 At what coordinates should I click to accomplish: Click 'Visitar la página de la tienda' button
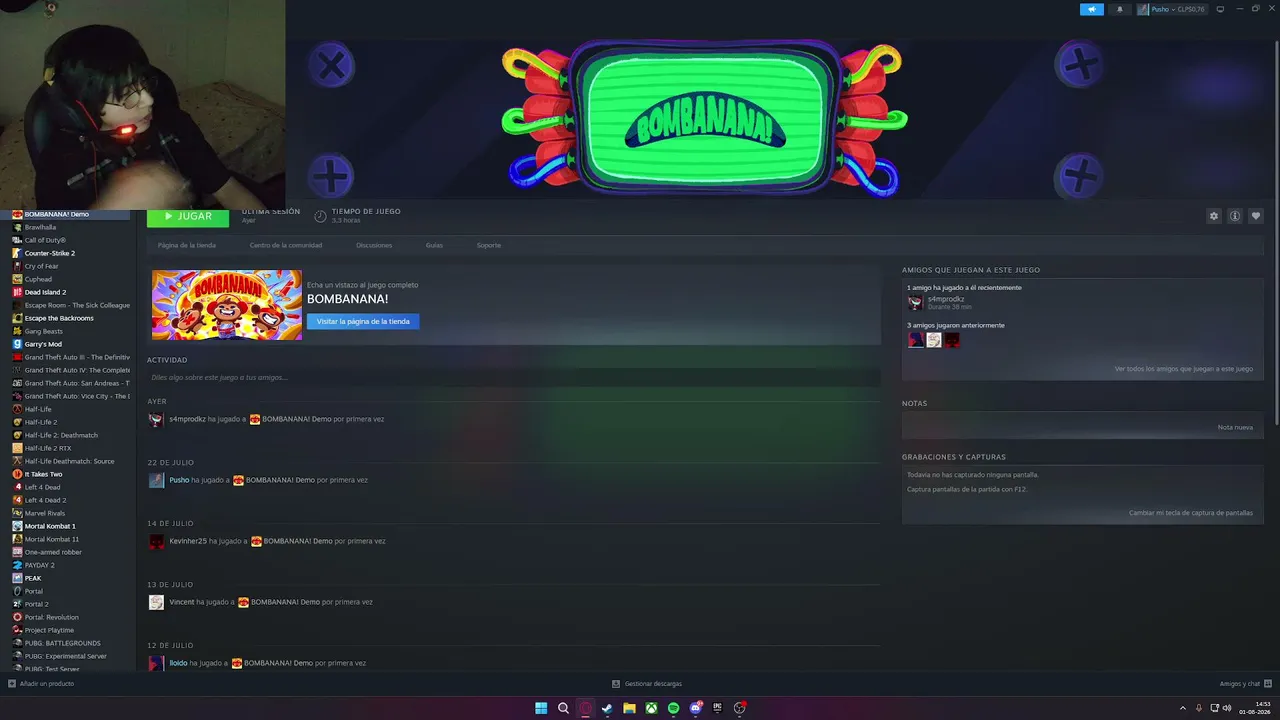click(363, 321)
